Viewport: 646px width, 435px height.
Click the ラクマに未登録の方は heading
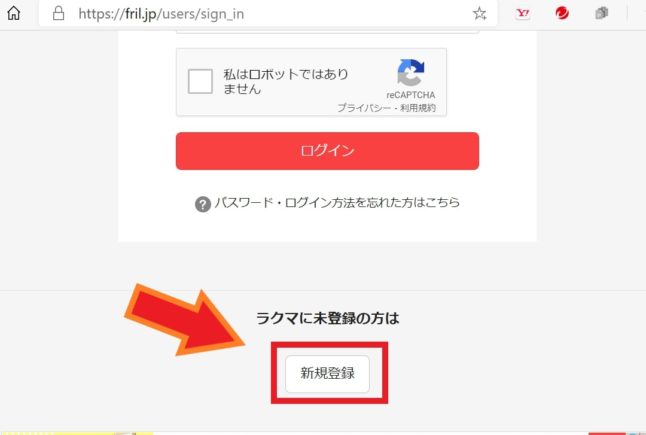[328, 318]
